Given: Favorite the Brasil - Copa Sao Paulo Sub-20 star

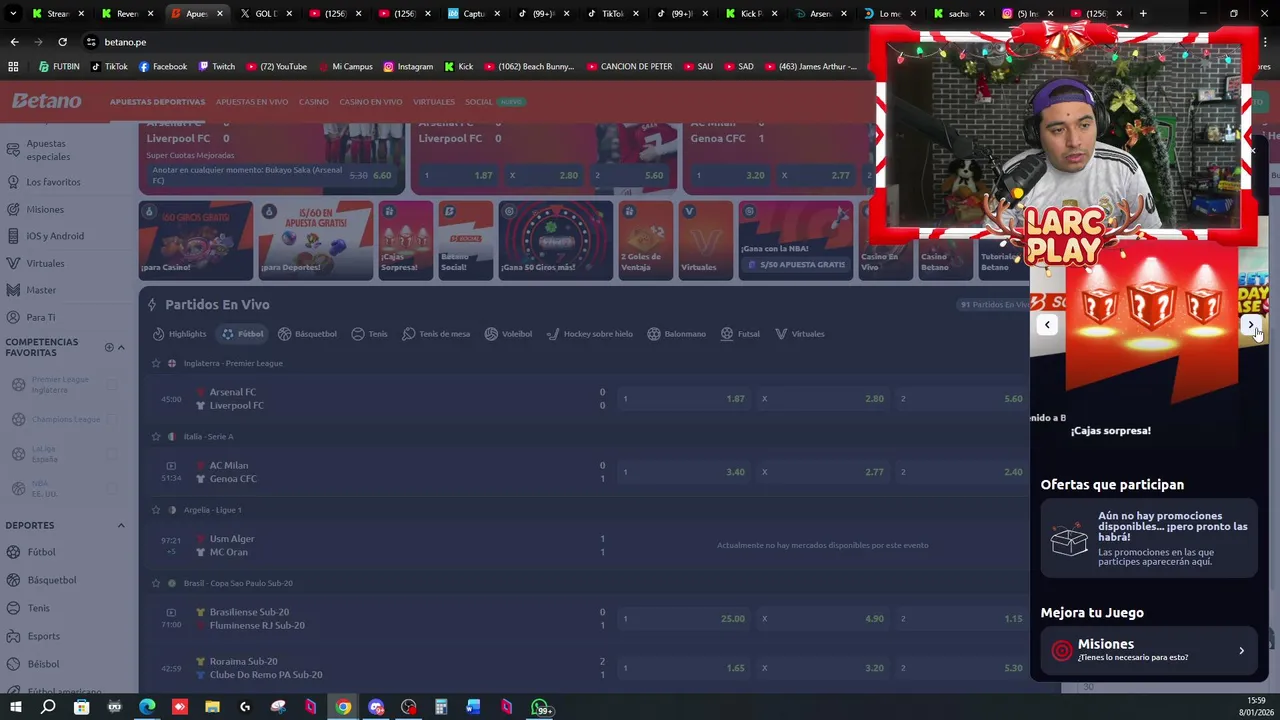Looking at the screenshot, I should click(x=155, y=583).
